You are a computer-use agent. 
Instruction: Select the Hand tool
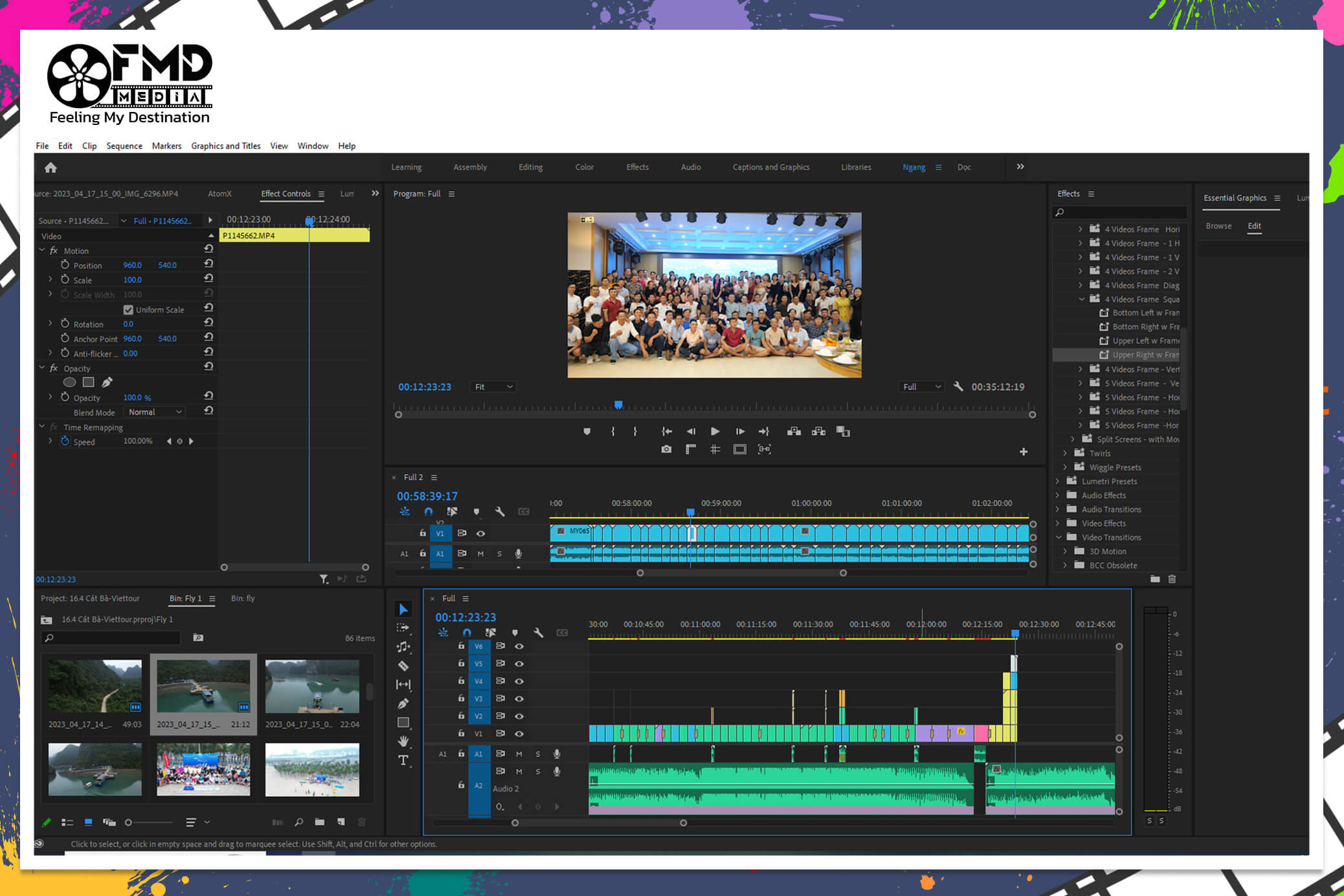tap(403, 743)
